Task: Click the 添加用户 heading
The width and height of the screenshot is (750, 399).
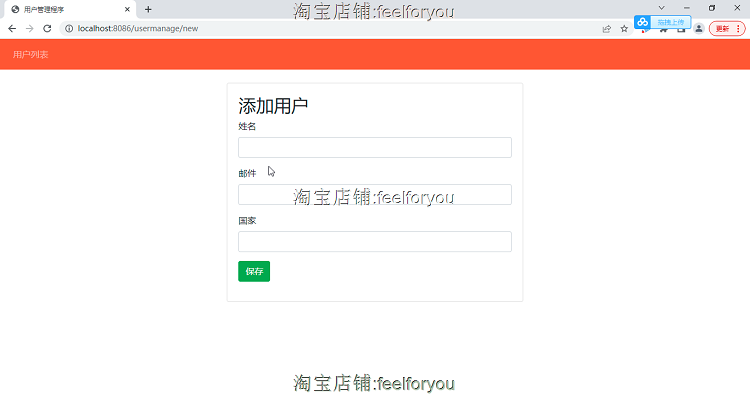Action: (x=273, y=106)
